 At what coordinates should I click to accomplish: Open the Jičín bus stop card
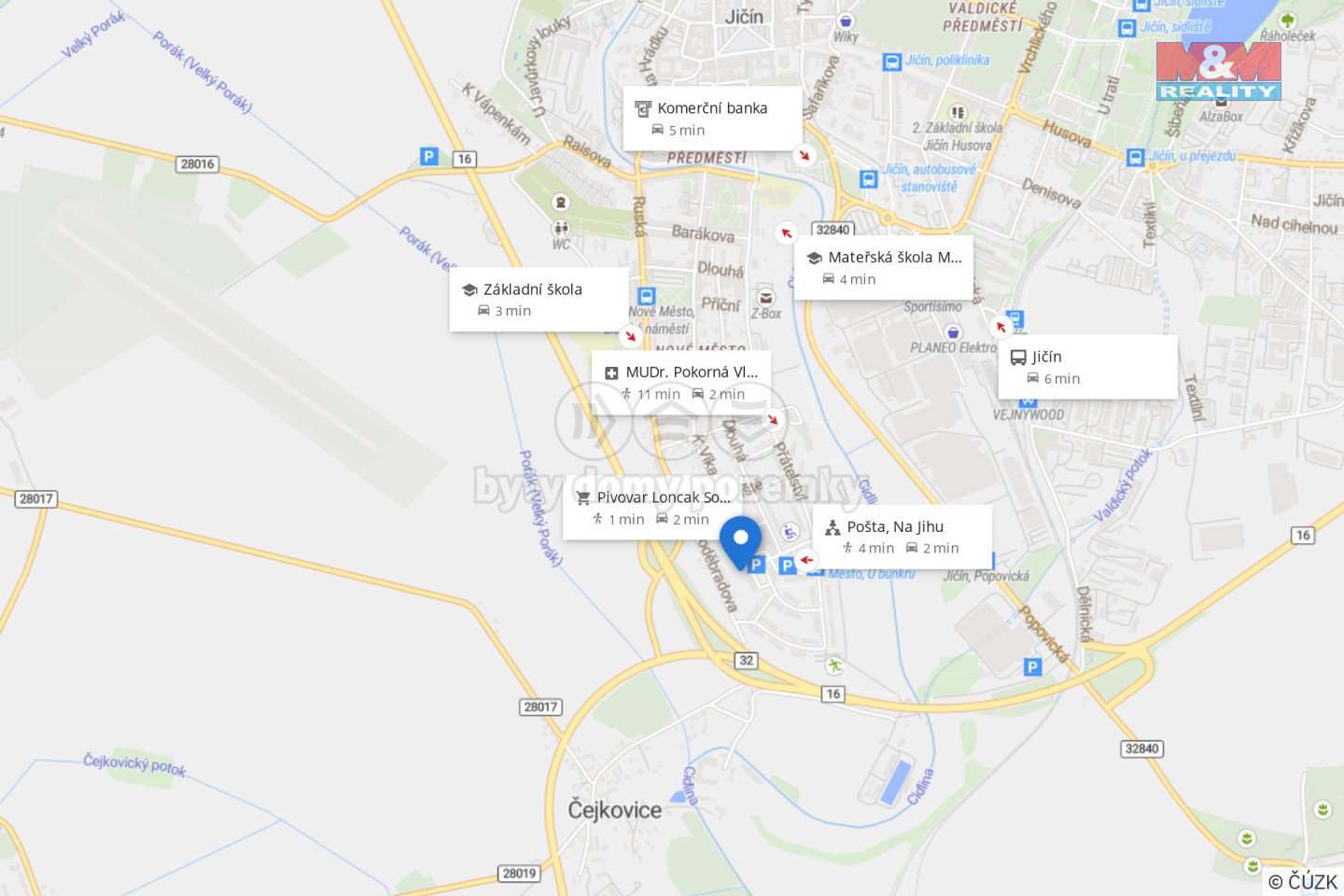(x=1087, y=367)
